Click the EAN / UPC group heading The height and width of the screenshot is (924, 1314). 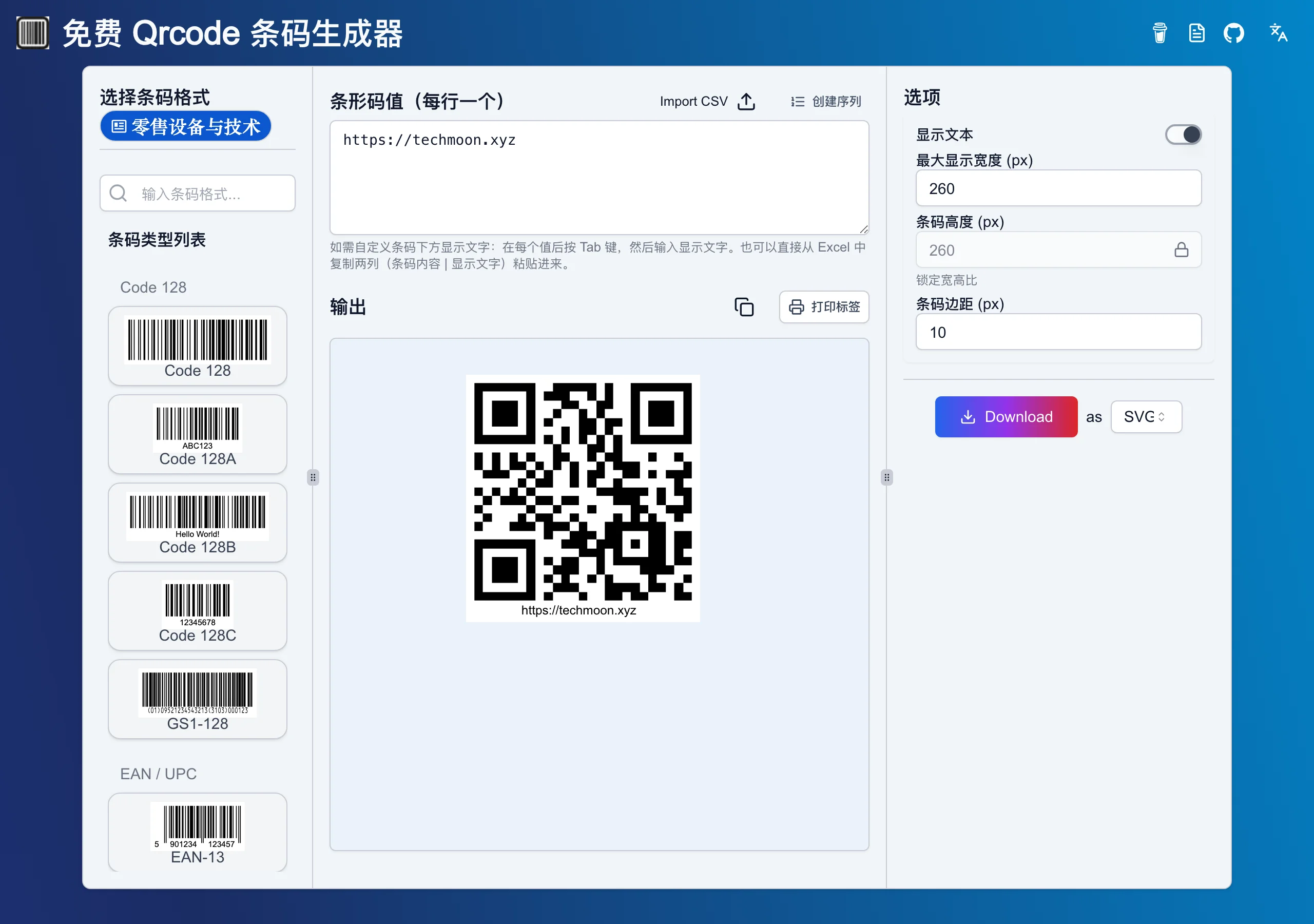point(159,774)
